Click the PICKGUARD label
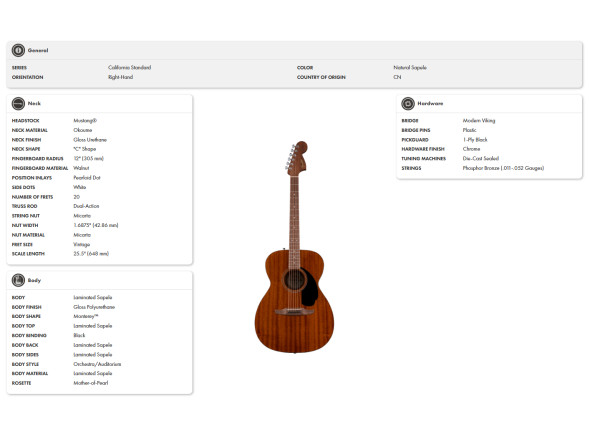Image resolution: width=590 pixels, height=434 pixels. [x=415, y=140]
